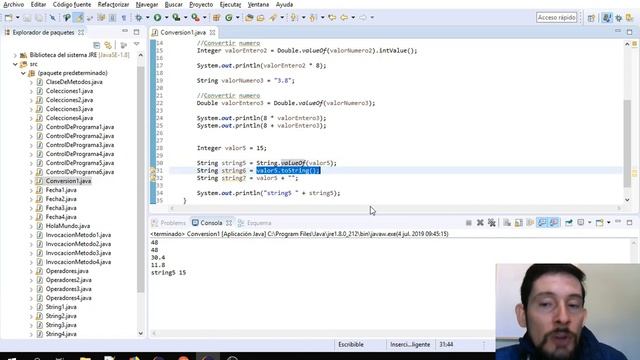This screenshot has height=360, width=640.
Task: Select Operadores3.java in package explorer
Action: pos(69,289)
